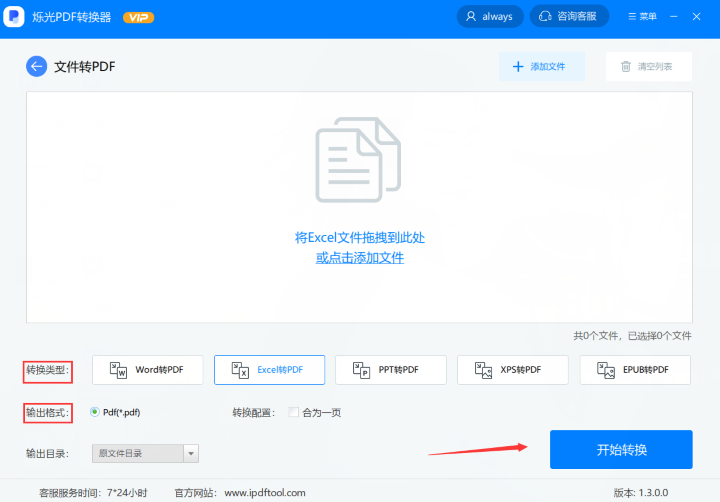
Task: Enable the 合为一页 checkbox
Action: [x=293, y=412]
